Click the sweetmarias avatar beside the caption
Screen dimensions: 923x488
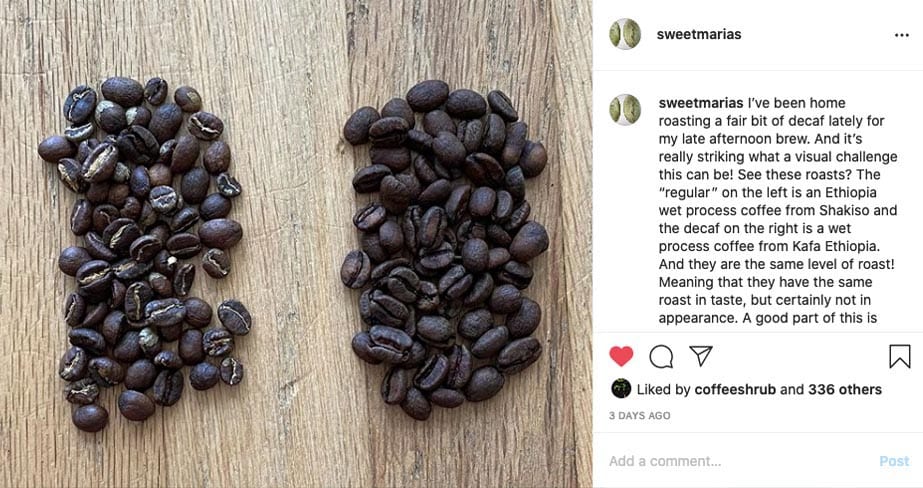tap(625, 110)
